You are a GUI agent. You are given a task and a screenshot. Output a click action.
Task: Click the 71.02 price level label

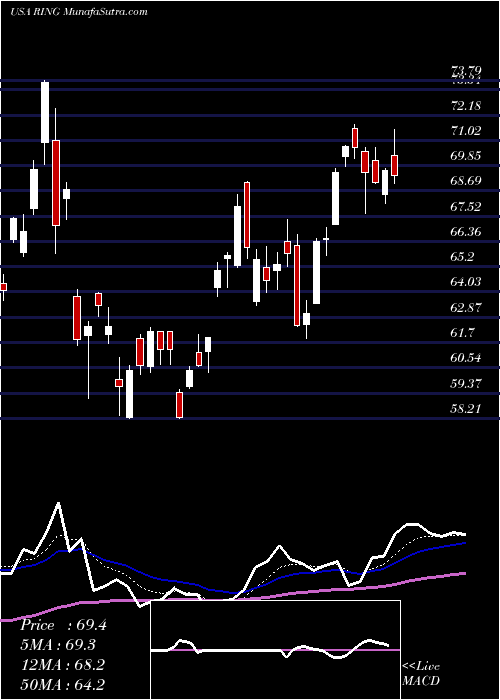466,131
